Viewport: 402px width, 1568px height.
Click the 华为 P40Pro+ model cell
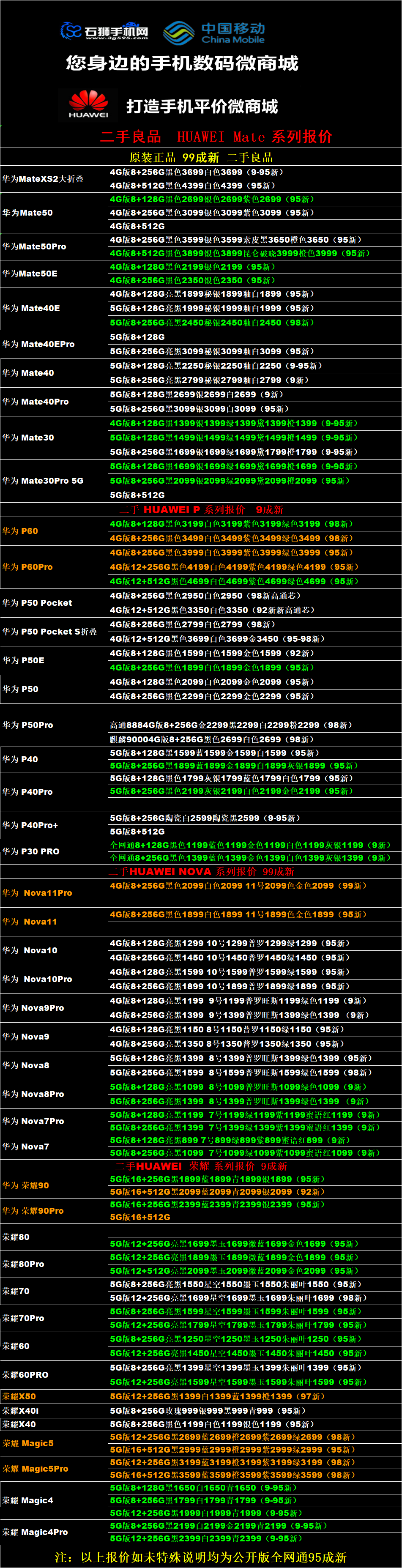click(54, 825)
